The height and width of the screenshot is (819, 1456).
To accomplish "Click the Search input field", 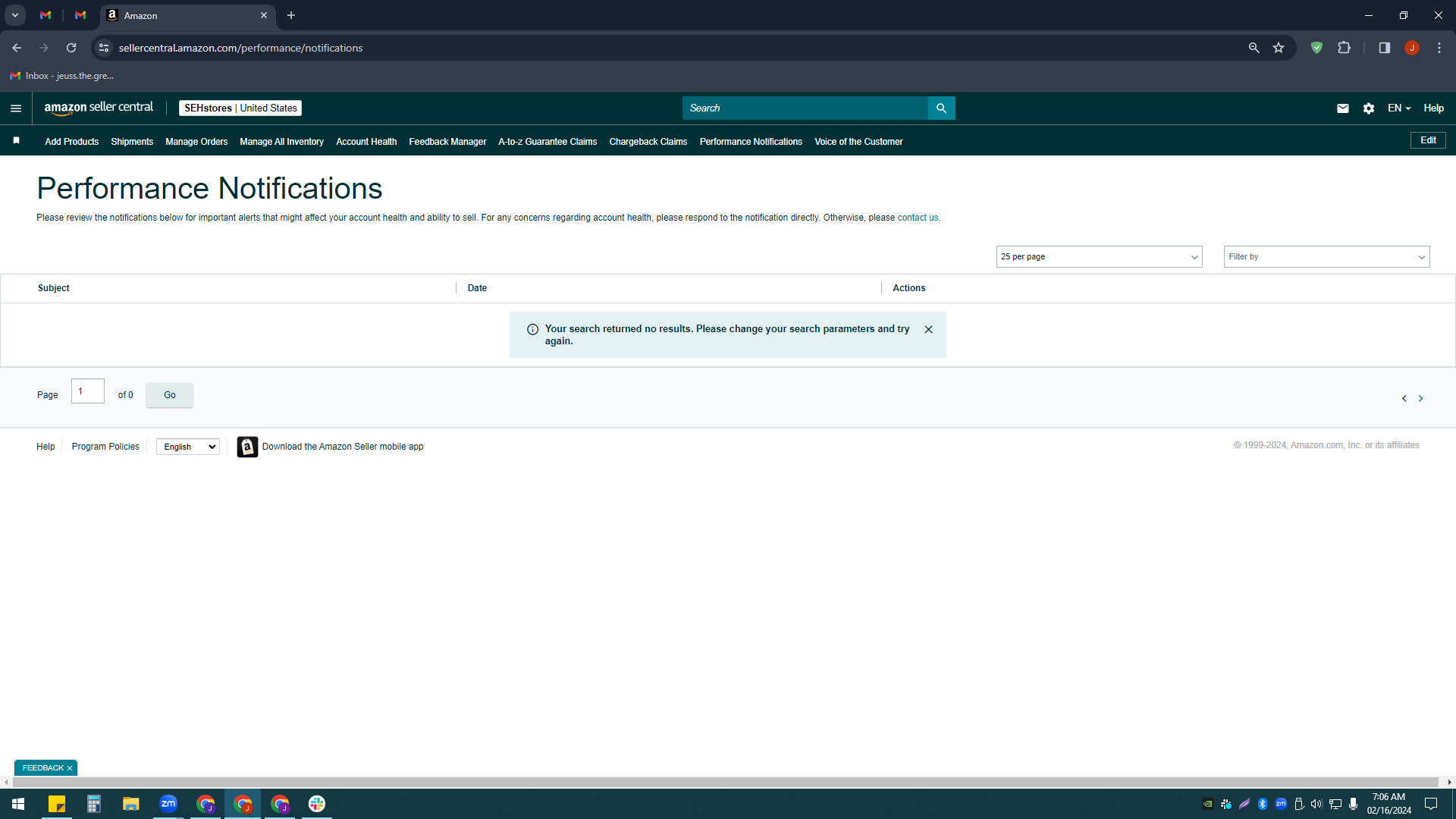I will pos(805,108).
